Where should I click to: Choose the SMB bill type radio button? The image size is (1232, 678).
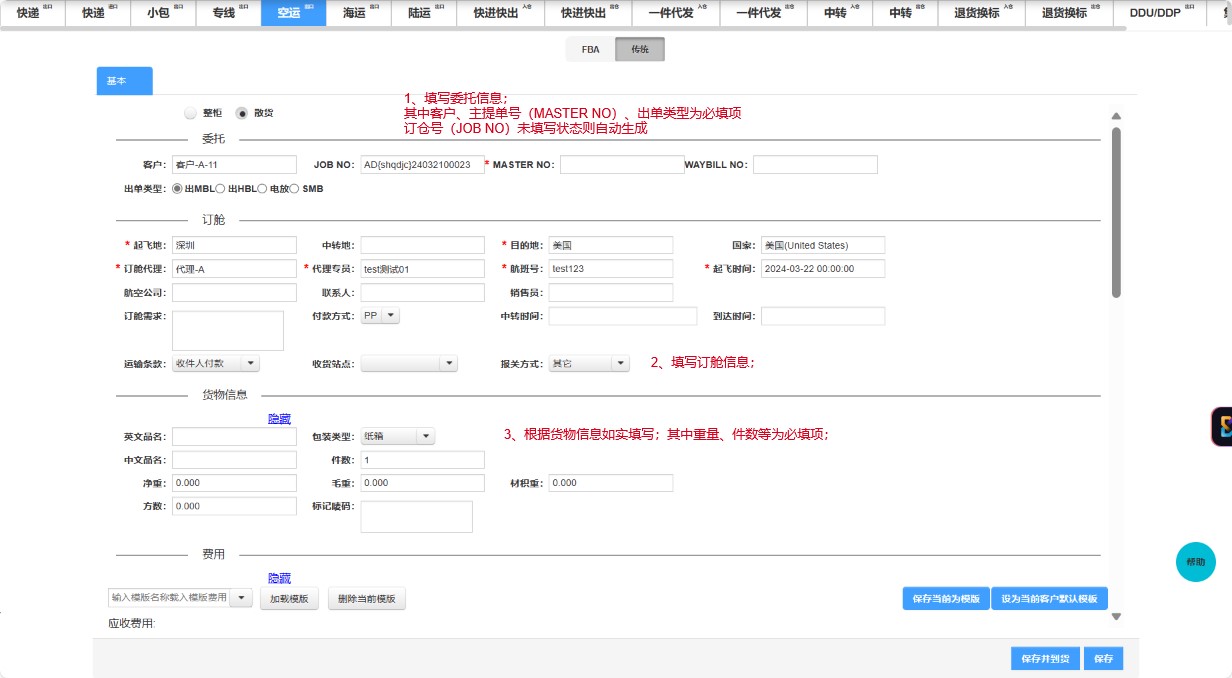pos(294,188)
